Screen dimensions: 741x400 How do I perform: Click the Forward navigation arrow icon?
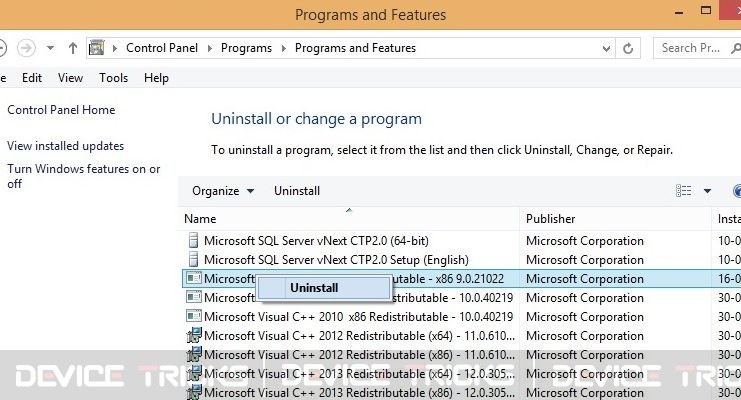click(x=26, y=48)
